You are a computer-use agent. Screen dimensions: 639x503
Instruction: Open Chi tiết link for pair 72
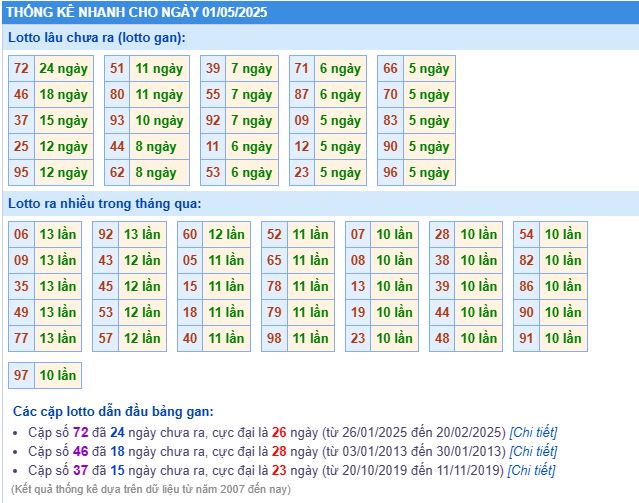(533, 432)
